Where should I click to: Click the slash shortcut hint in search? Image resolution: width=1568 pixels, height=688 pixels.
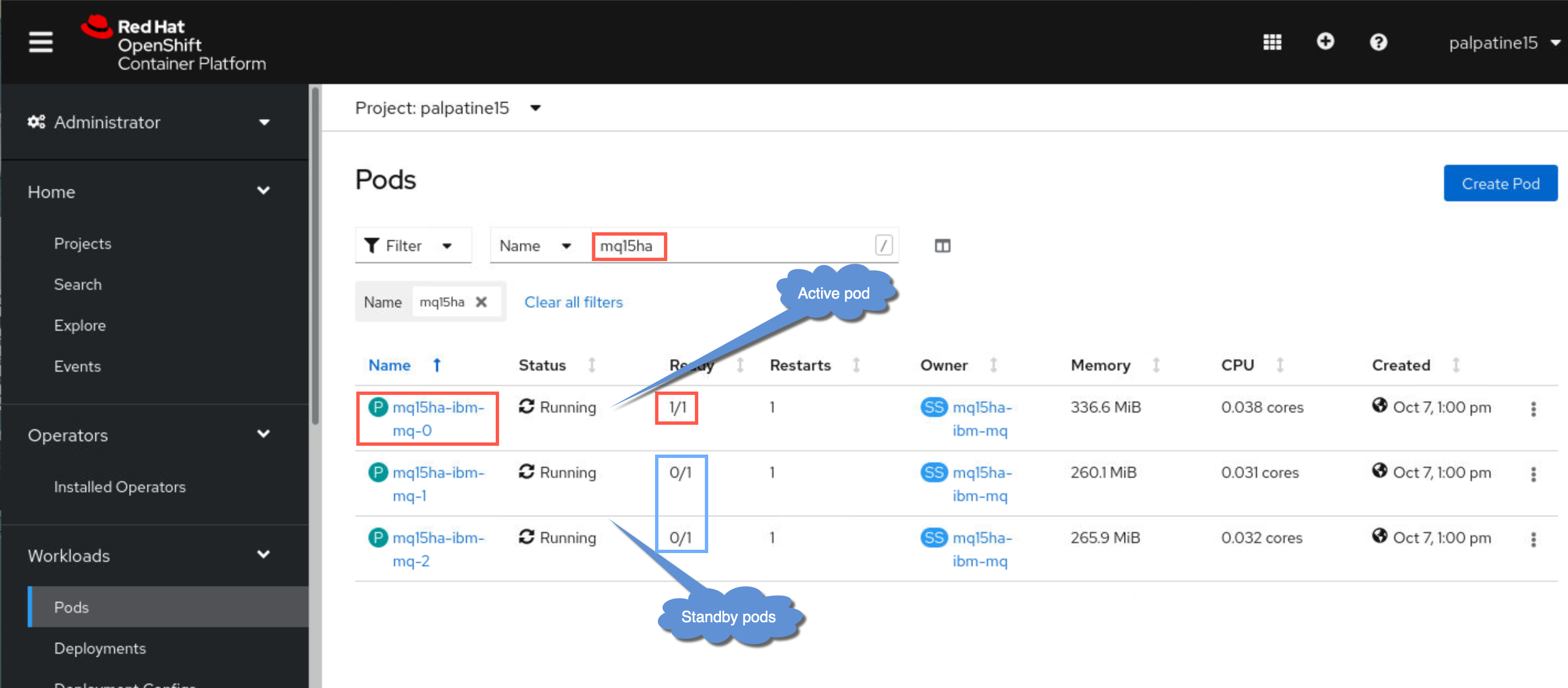point(884,245)
